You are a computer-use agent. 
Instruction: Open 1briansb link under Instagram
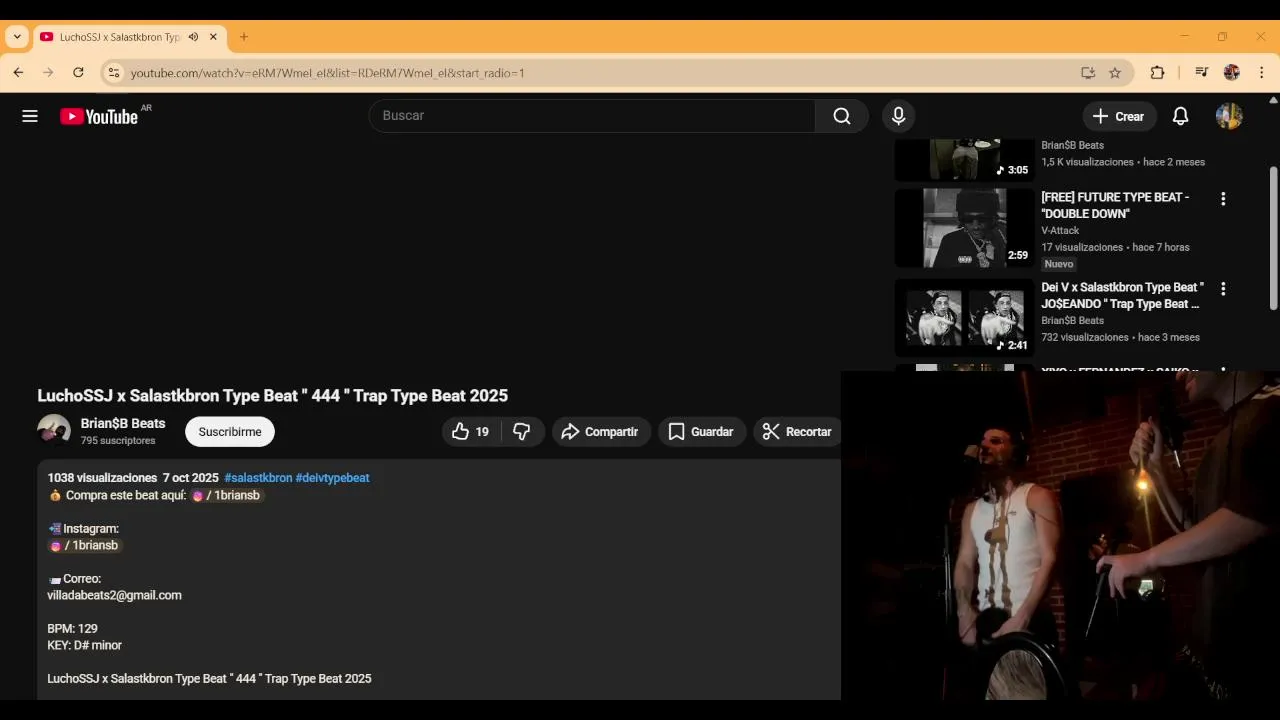coord(84,545)
